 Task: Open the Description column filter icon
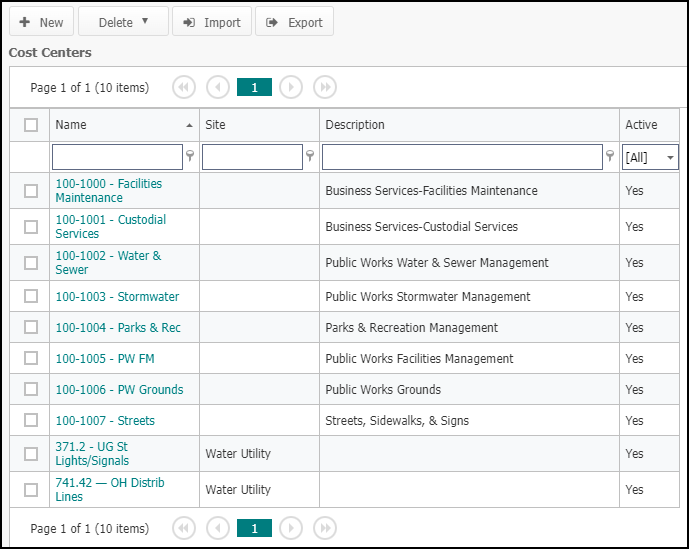pos(610,156)
